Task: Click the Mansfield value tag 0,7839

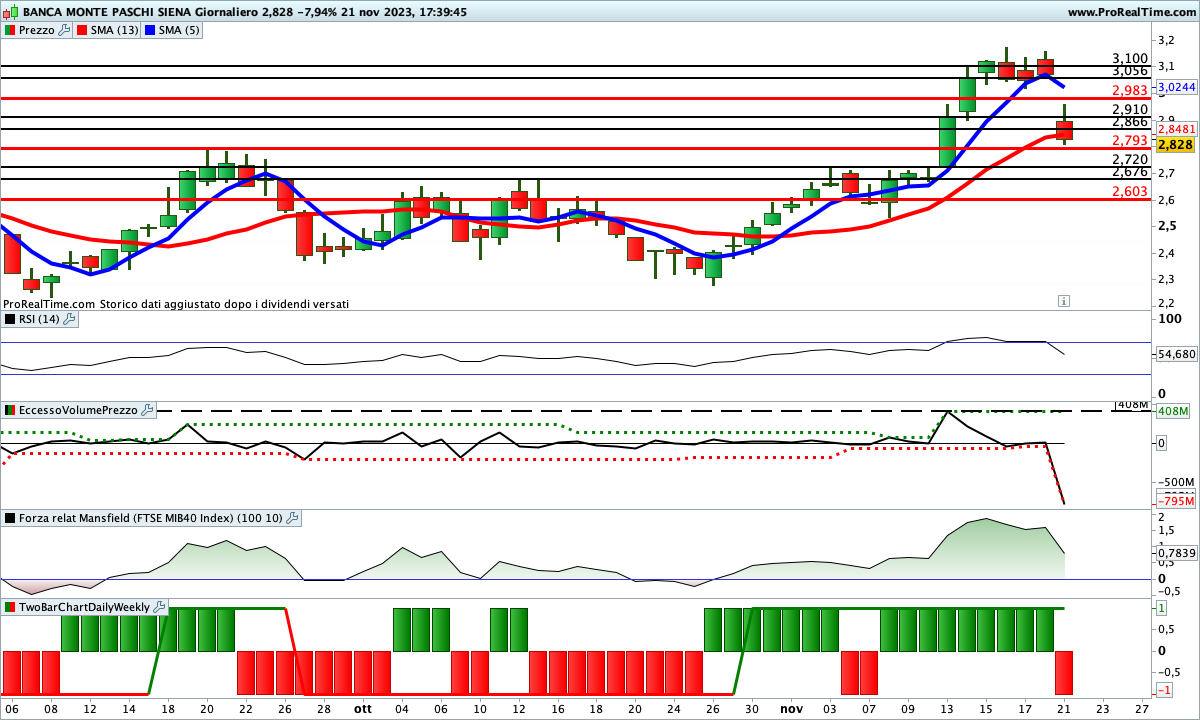Action: click(1176, 553)
